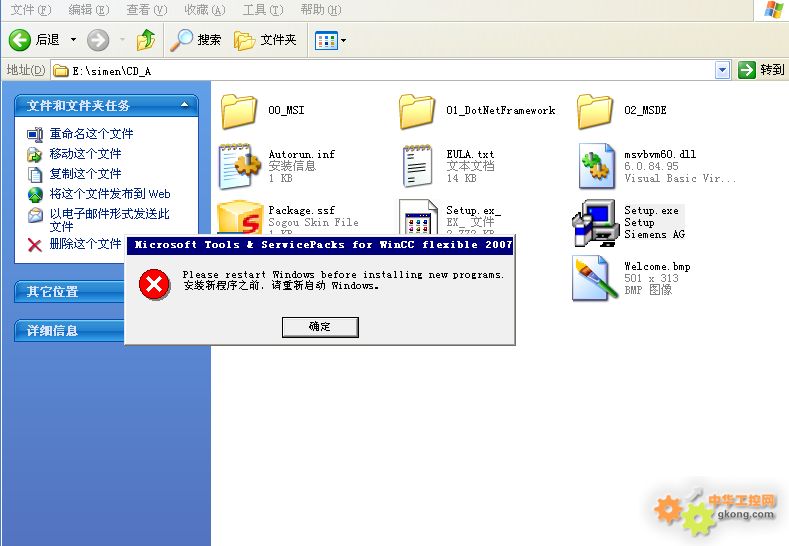
Task: Select the 02_MSDE folder icon
Action: pyautogui.click(x=595, y=111)
